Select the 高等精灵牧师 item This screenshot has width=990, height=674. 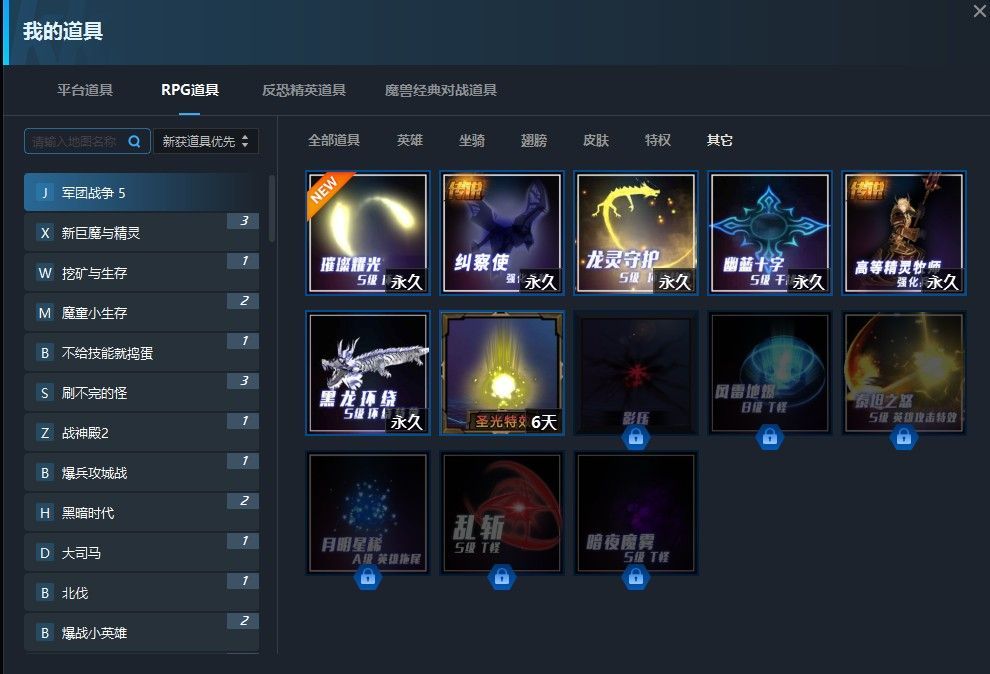[x=903, y=233]
